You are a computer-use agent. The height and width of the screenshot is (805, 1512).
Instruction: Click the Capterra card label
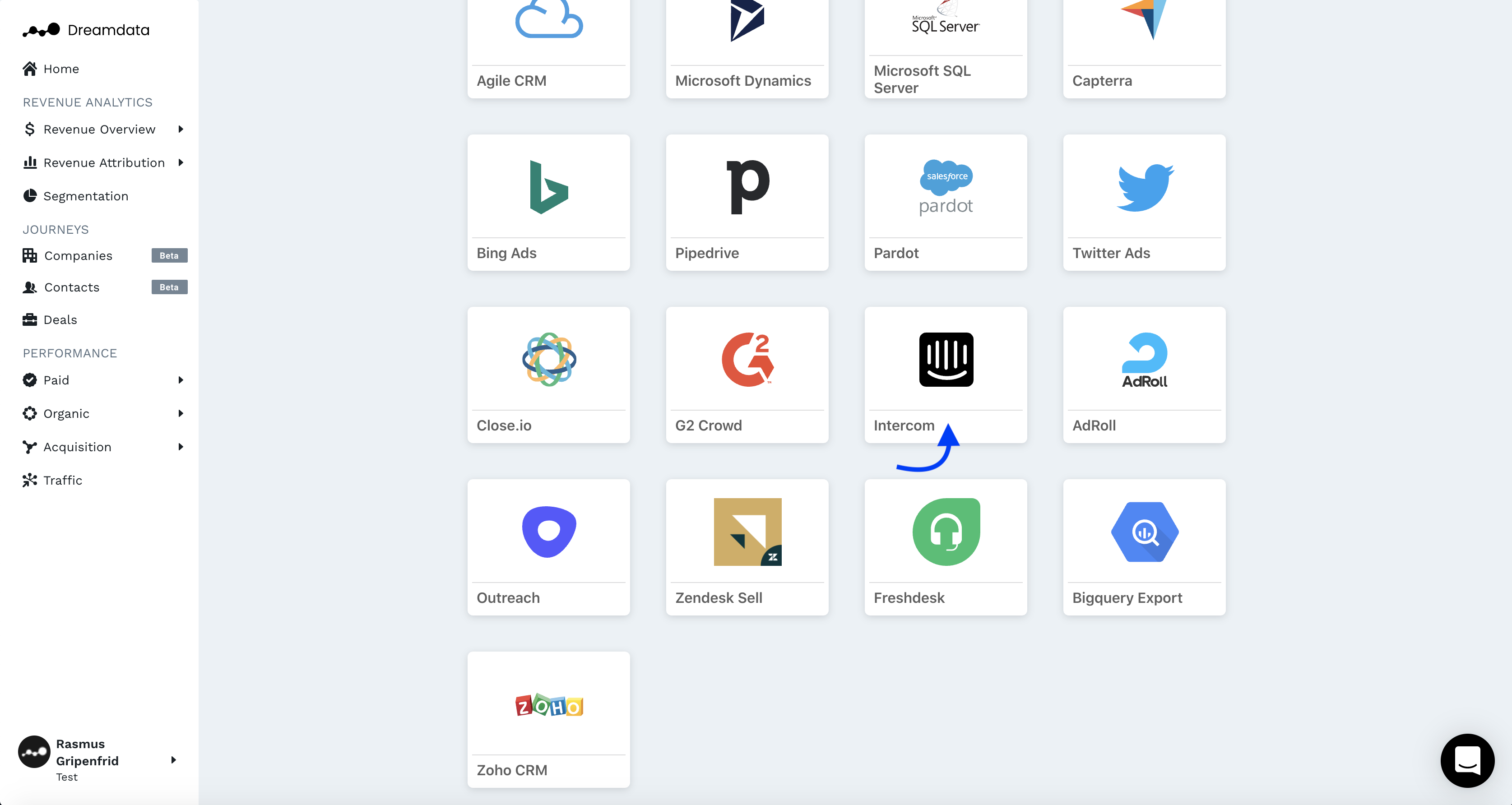pyautogui.click(x=1102, y=81)
